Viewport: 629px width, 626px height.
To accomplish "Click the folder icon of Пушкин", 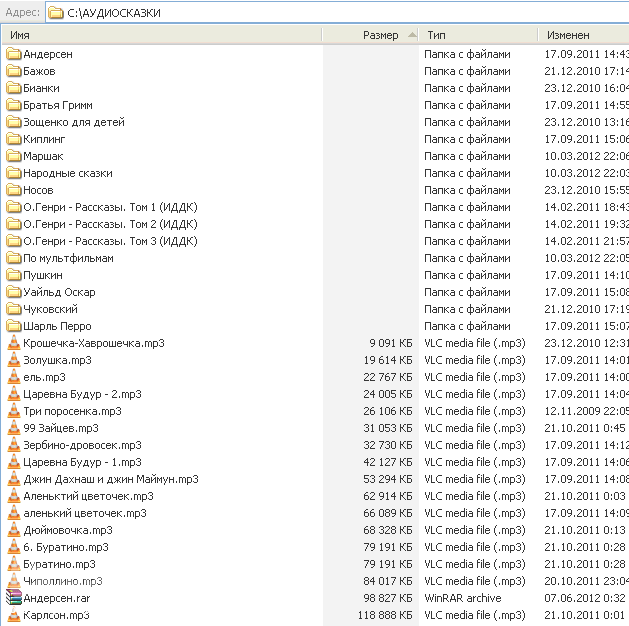I will point(13,275).
